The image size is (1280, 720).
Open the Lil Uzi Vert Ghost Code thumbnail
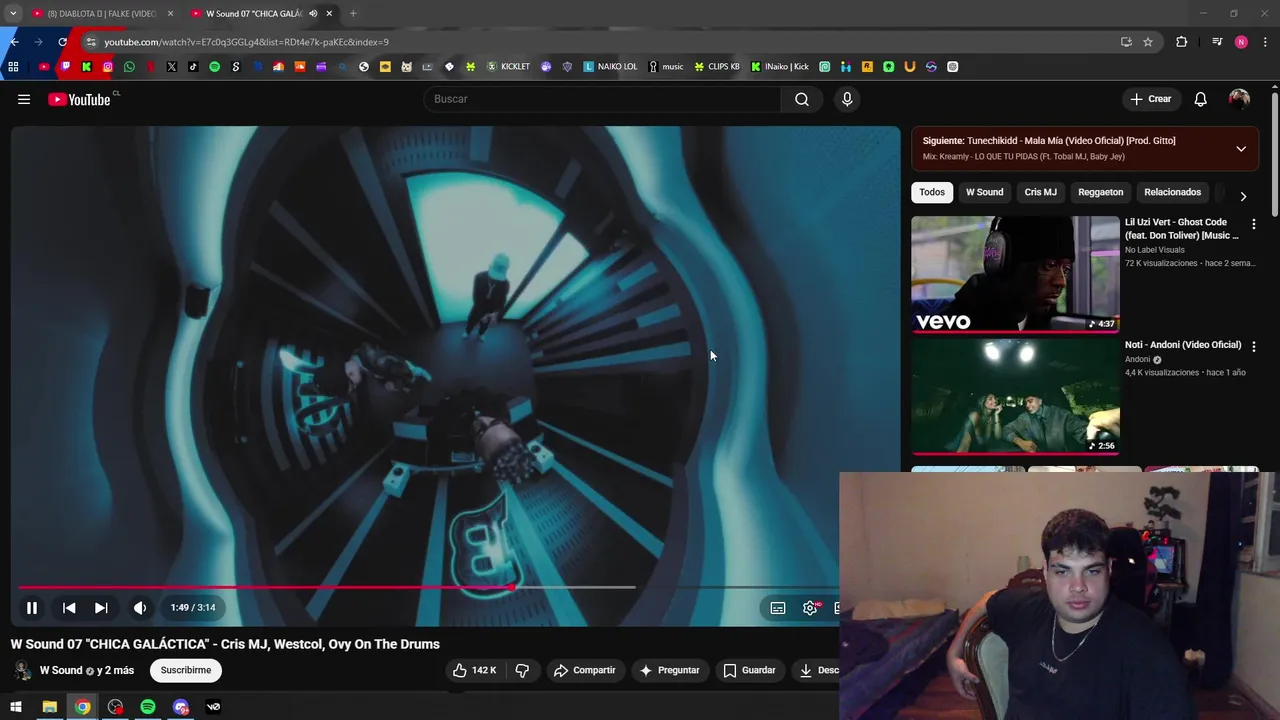tap(1015, 274)
